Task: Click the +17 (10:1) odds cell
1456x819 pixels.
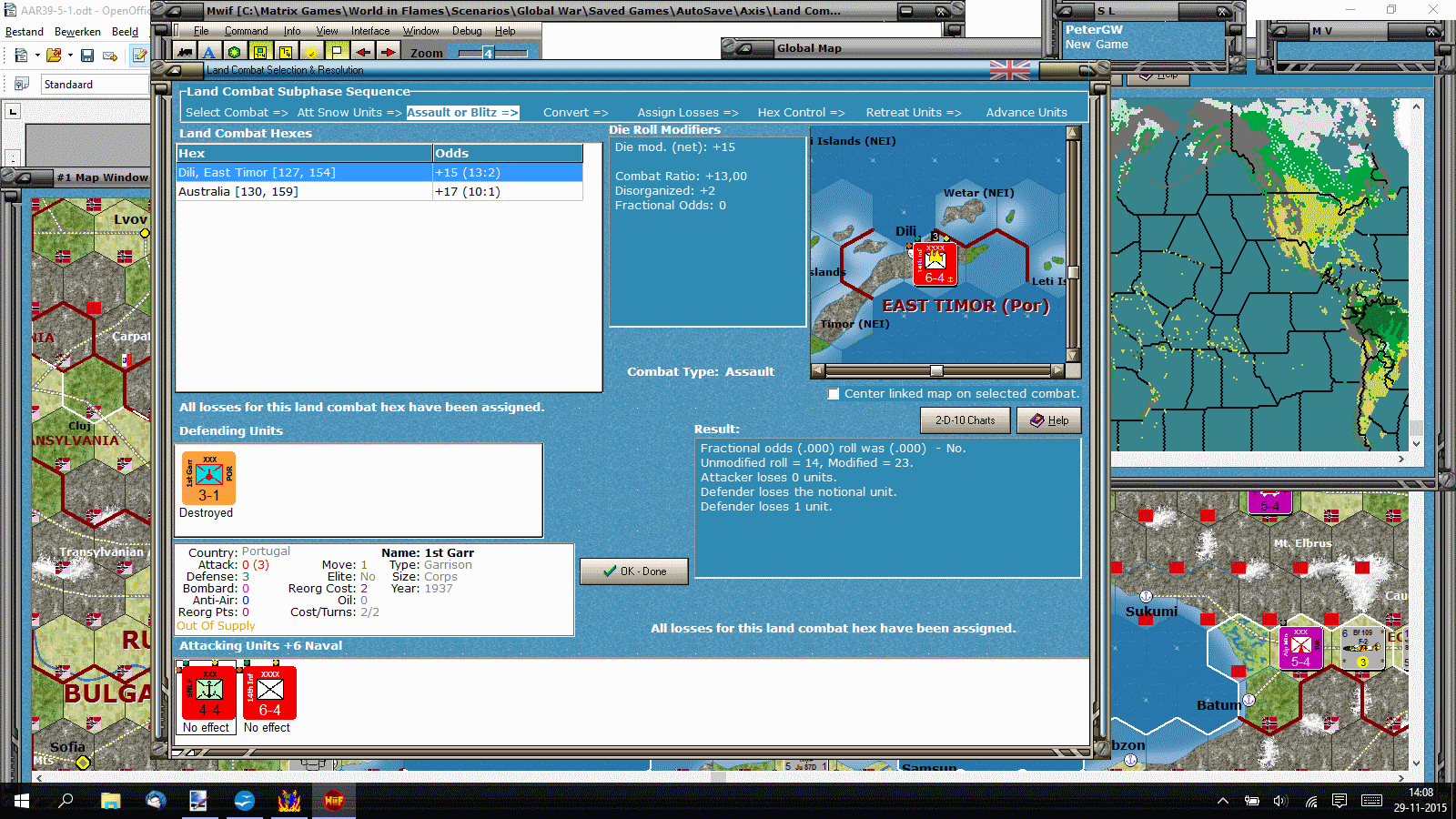Action: pos(508,192)
